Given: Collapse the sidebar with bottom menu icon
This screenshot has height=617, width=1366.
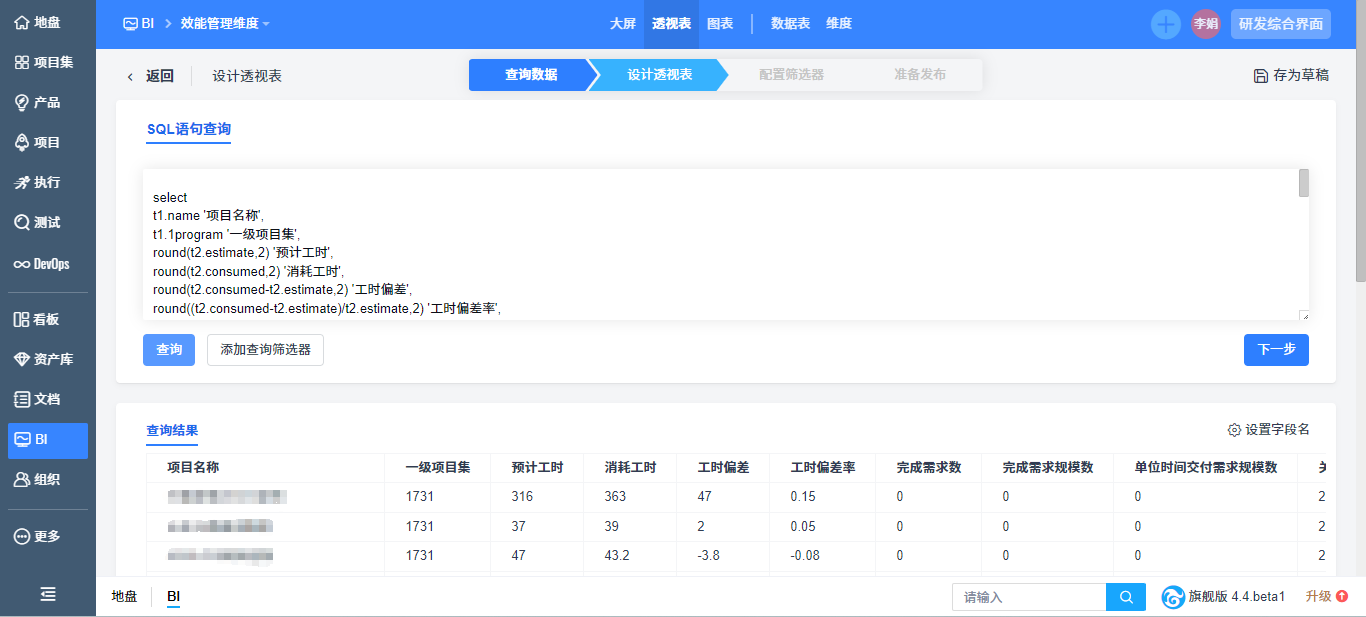Looking at the screenshot, I should tap(48, 594).
